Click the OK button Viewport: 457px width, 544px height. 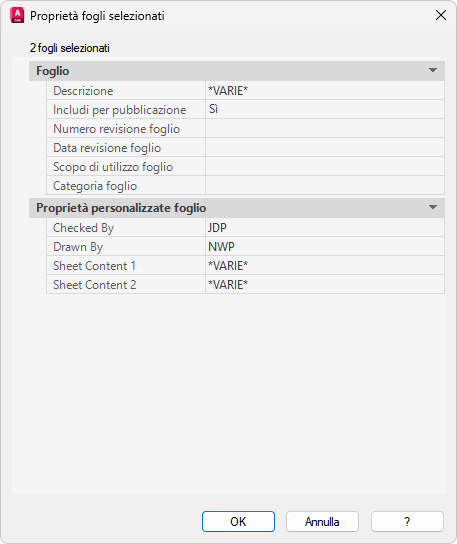pos(238,521)
